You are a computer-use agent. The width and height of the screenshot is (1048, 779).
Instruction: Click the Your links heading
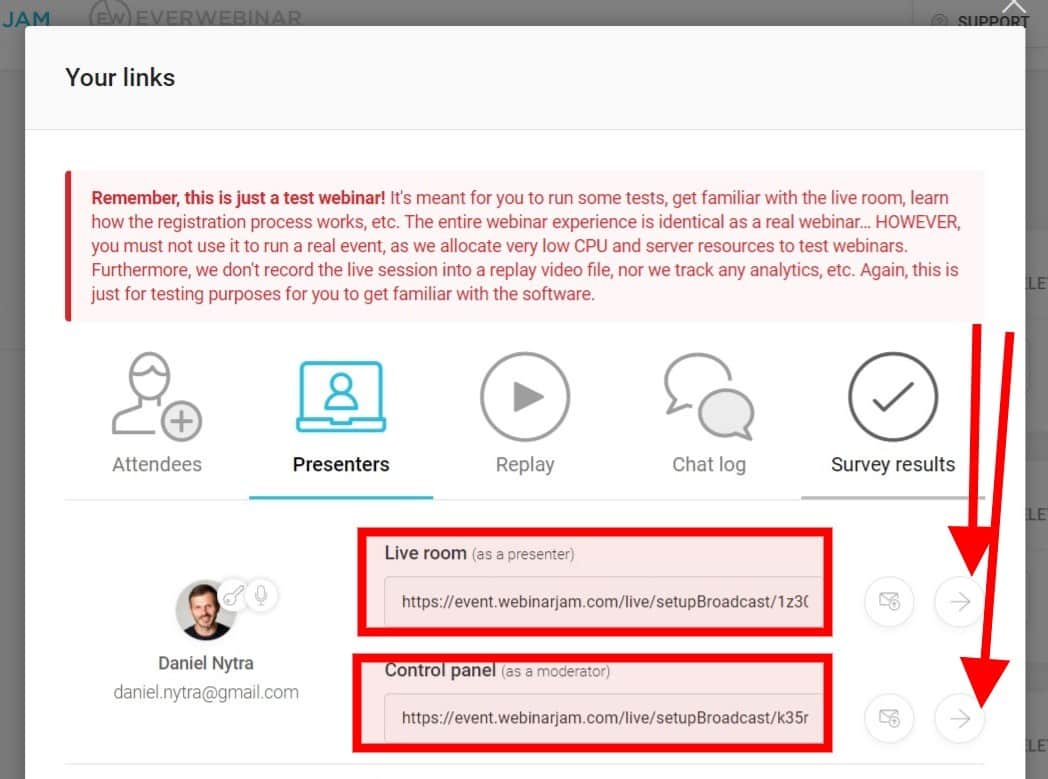pos(120,77)
